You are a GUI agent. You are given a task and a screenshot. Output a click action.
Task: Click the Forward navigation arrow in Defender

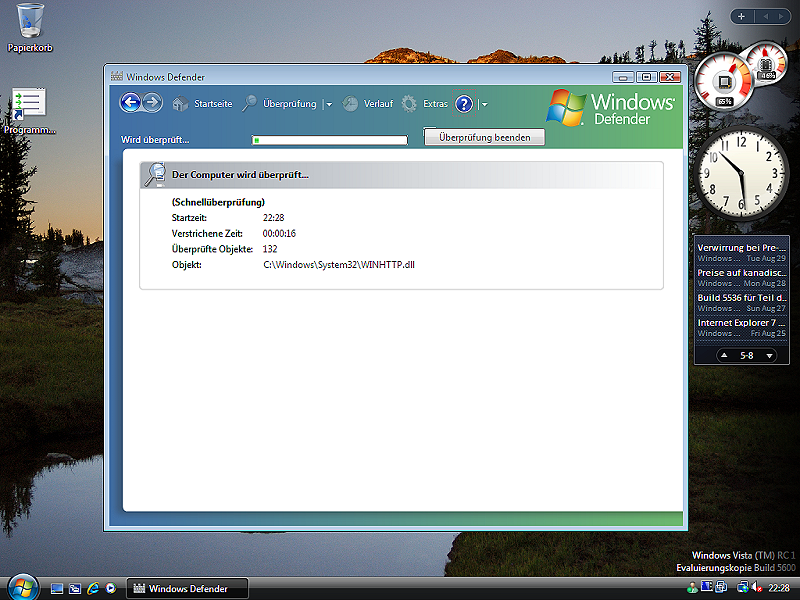(152, 103)
